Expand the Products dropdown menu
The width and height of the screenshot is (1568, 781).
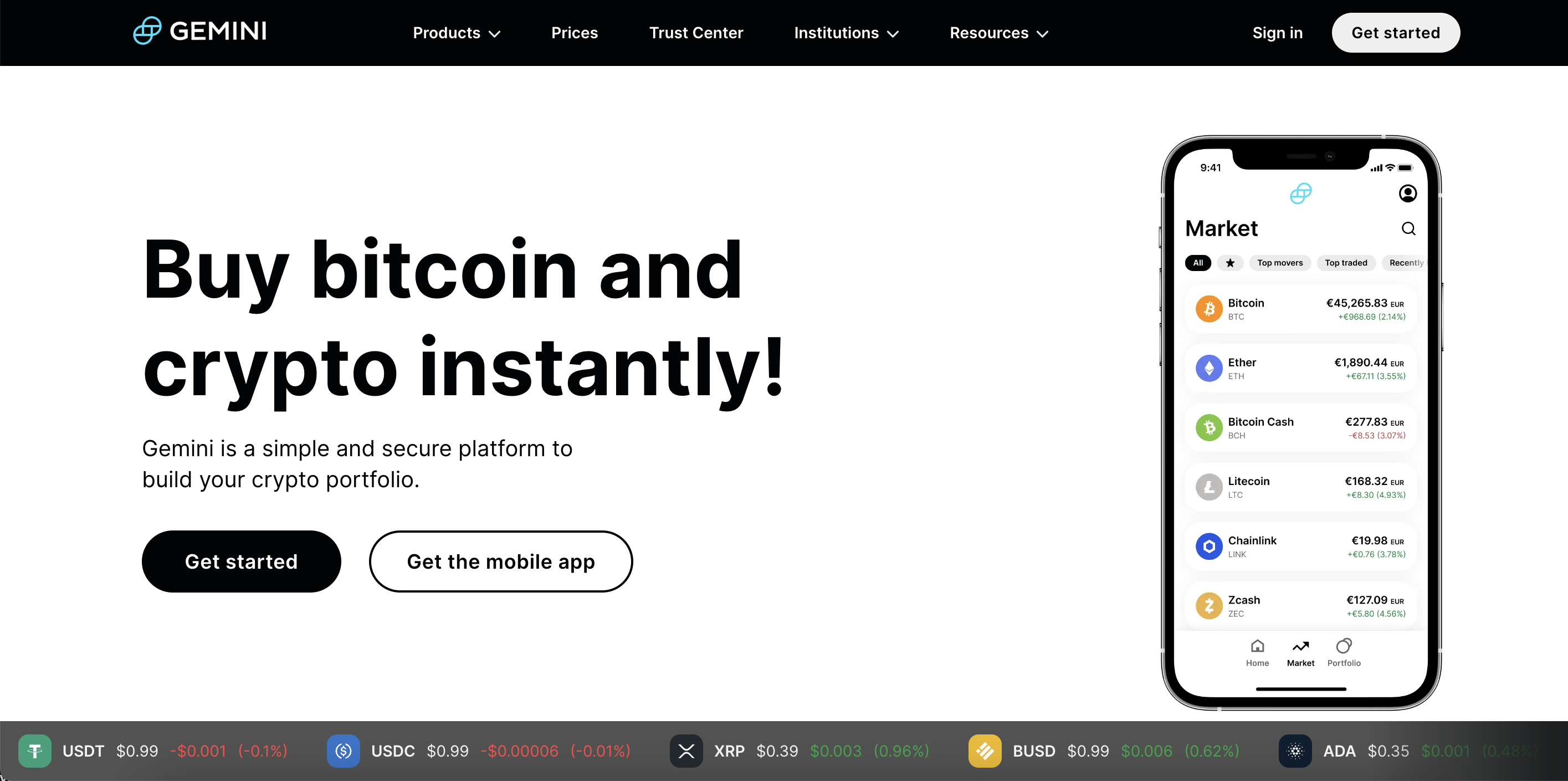pyautogui.click(x=454, y=32)
